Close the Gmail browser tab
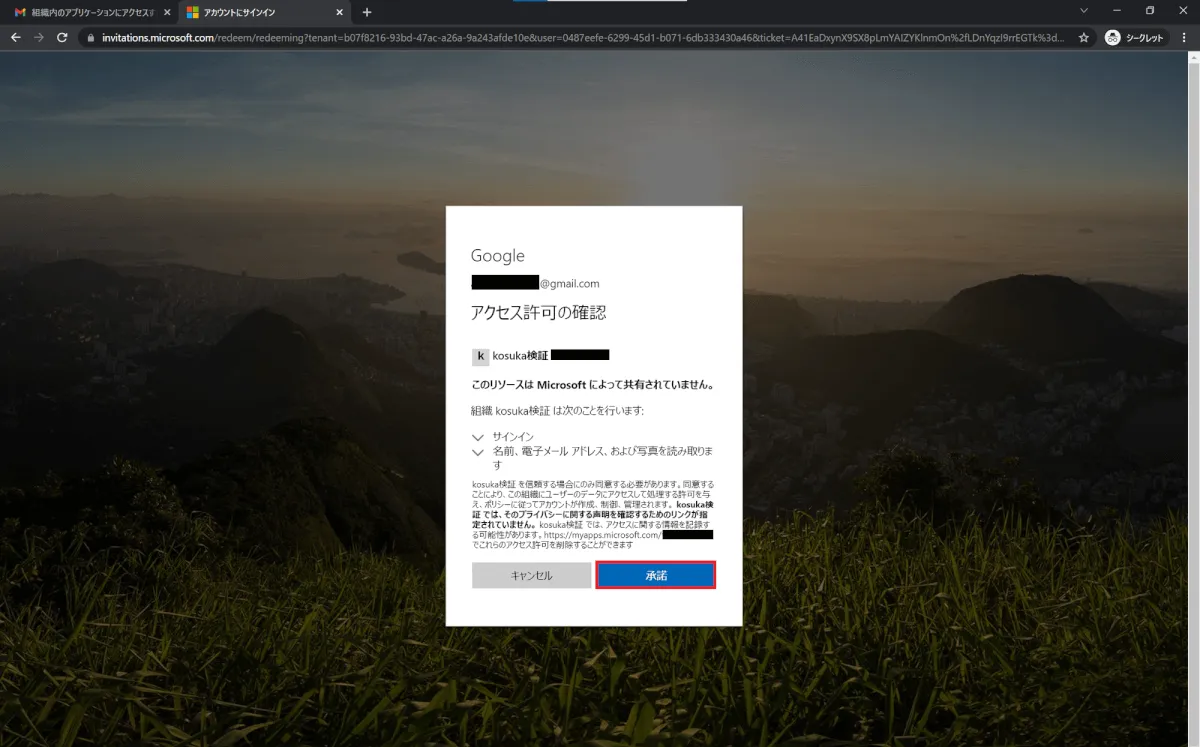The height and width of the screenshot is (747, 1200). (x=166, y=12)
